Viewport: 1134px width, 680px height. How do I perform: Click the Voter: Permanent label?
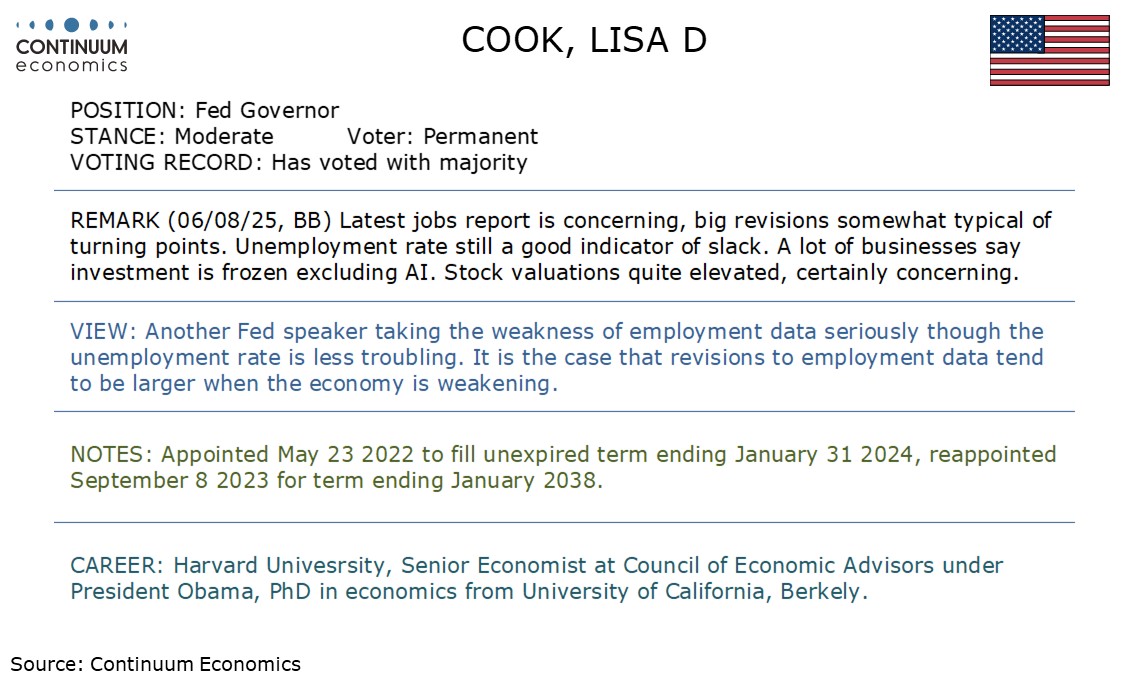(443, 136)
